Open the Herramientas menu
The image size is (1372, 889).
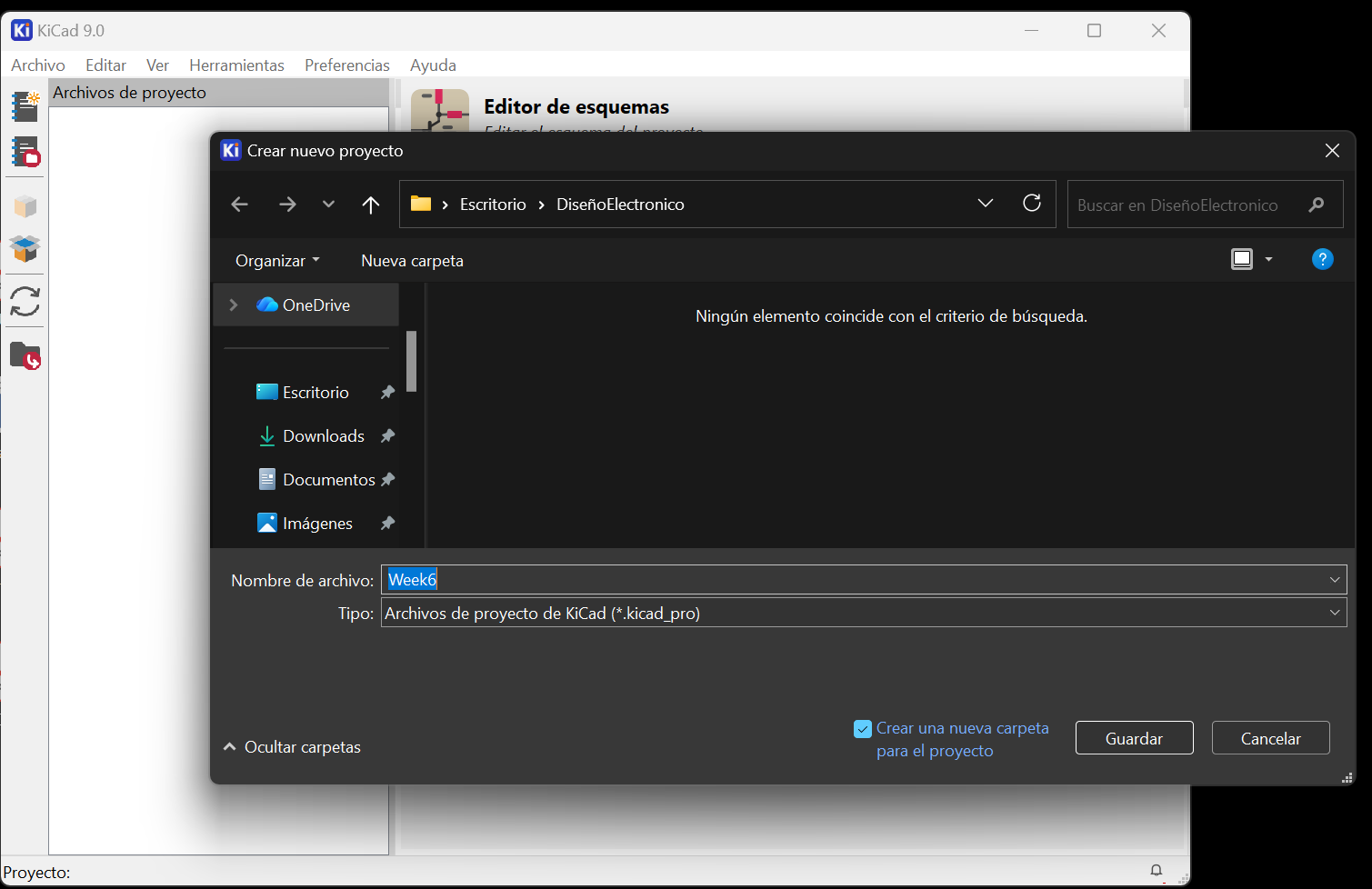[x=236, y=65]
